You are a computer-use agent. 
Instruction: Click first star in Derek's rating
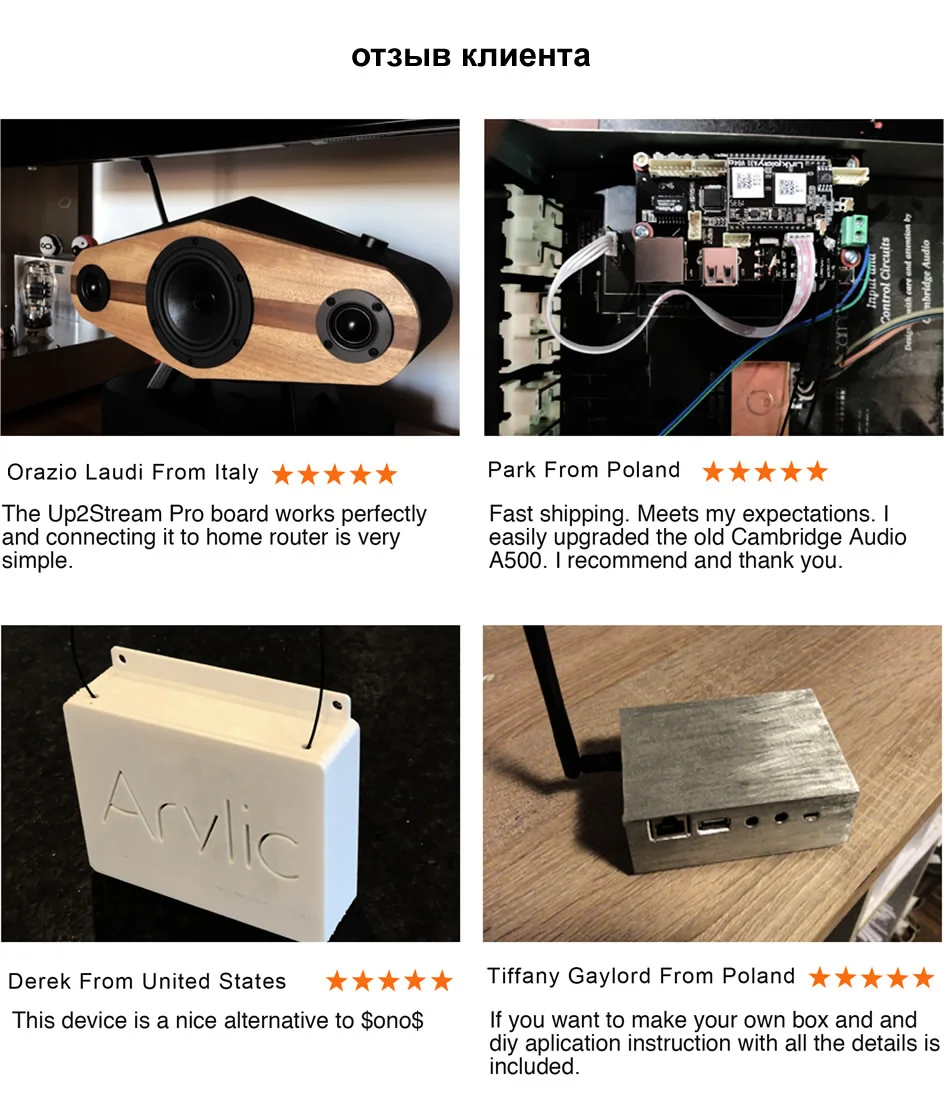pyautogui.click(x=337, y=980)
